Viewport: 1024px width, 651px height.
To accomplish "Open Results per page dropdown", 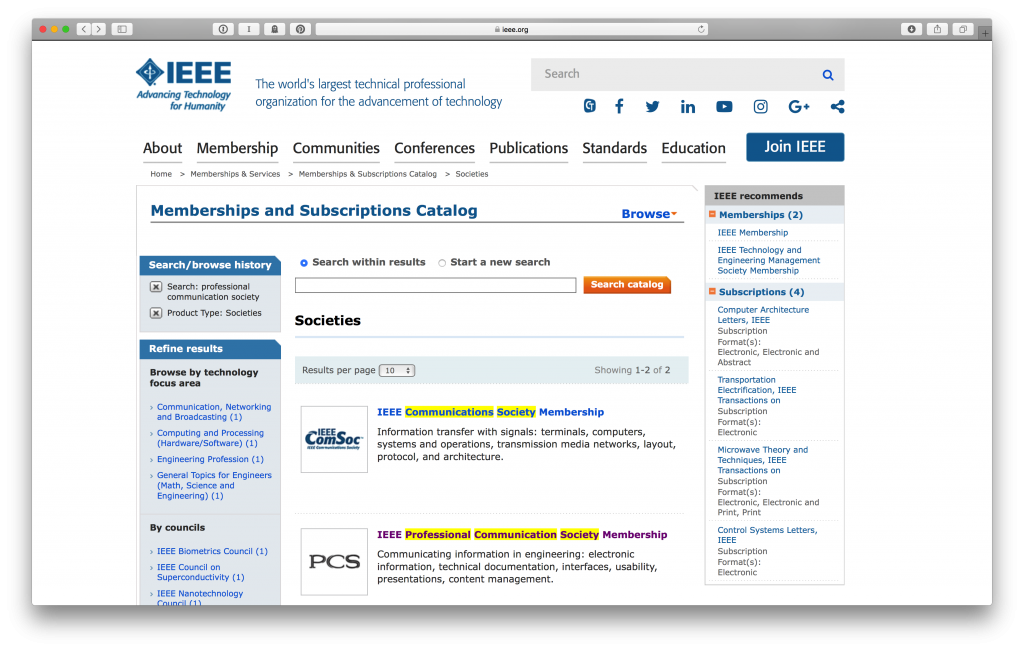I will click(x=397, y=370).
